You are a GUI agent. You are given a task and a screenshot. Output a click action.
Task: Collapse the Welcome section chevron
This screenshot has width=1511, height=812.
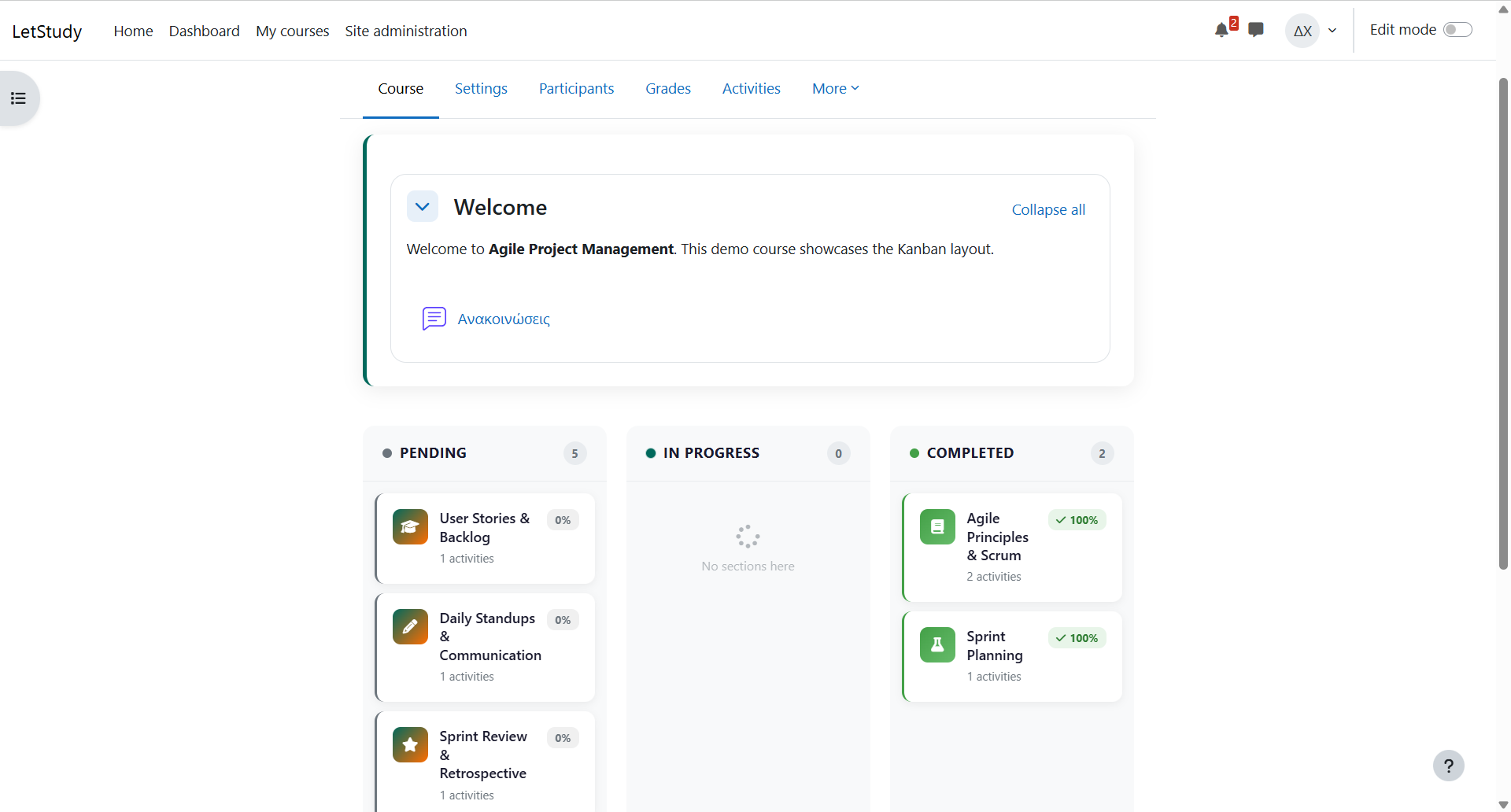(x=423, y=207)
